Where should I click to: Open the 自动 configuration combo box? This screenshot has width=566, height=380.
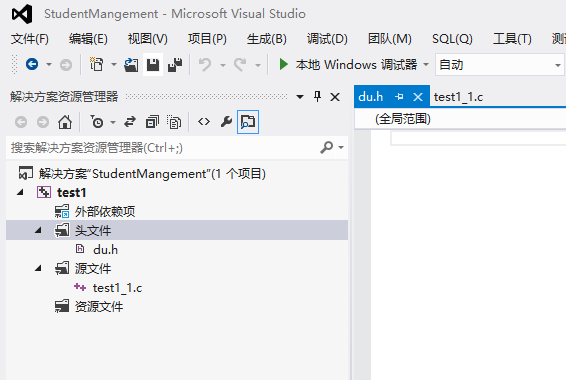[x=500, y=65]
